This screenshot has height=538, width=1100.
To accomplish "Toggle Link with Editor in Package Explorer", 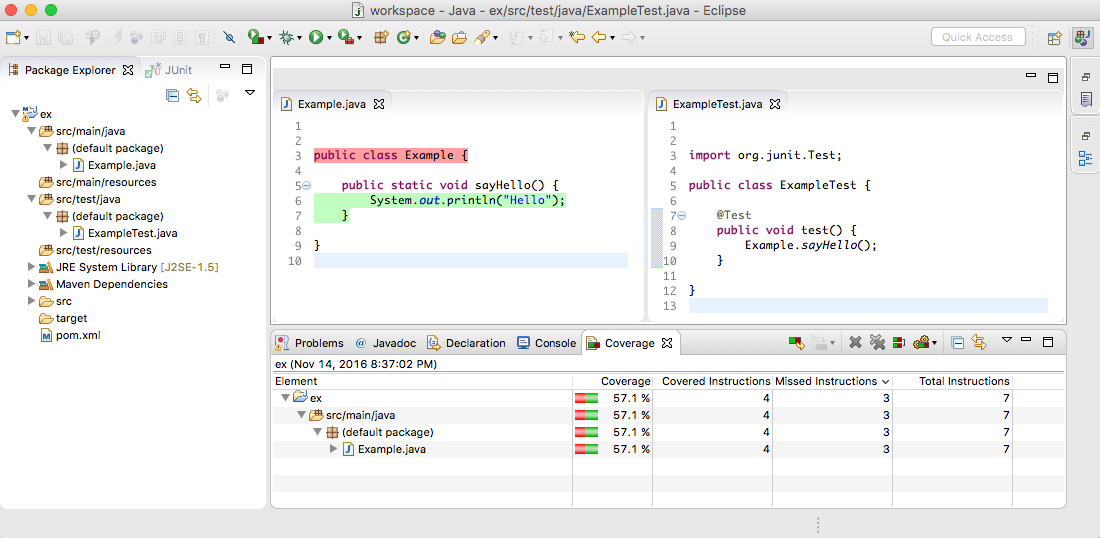I will click(194, 95).
